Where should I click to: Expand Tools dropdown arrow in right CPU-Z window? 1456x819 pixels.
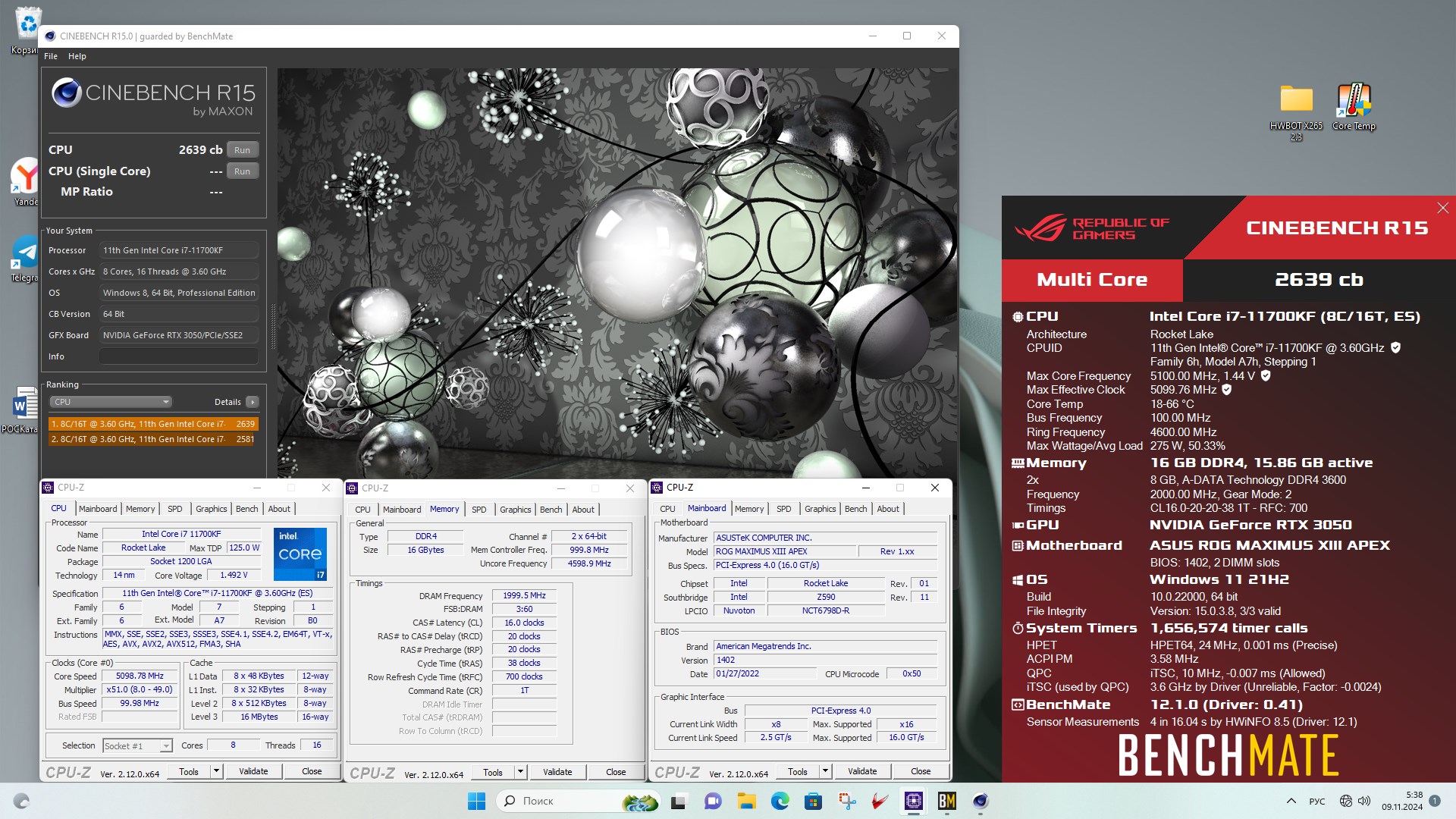[825, 771]
